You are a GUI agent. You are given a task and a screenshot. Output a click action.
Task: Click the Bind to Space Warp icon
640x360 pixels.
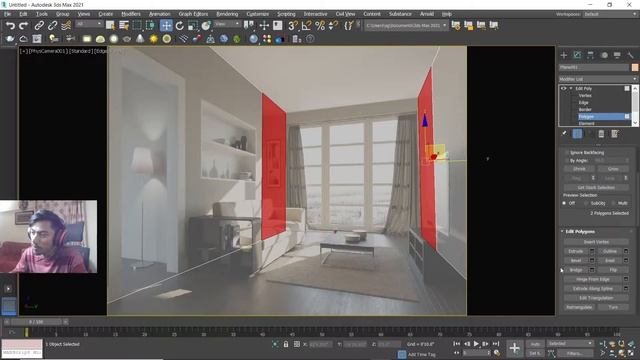pos(66,26)
